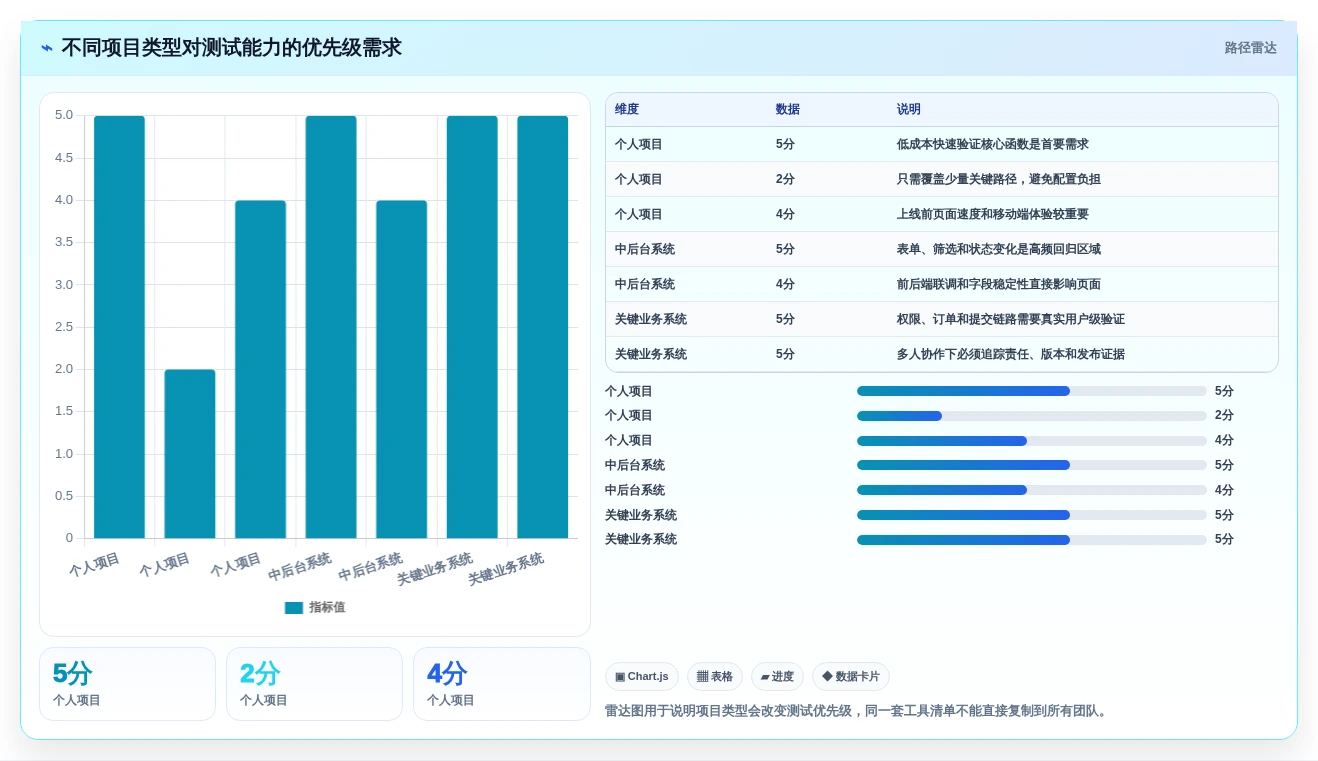Image resolution: width=1318 pixels, height=761 pixels.
Task: Click the 2分 cell in the table's 数据 column
Action: 785,179
